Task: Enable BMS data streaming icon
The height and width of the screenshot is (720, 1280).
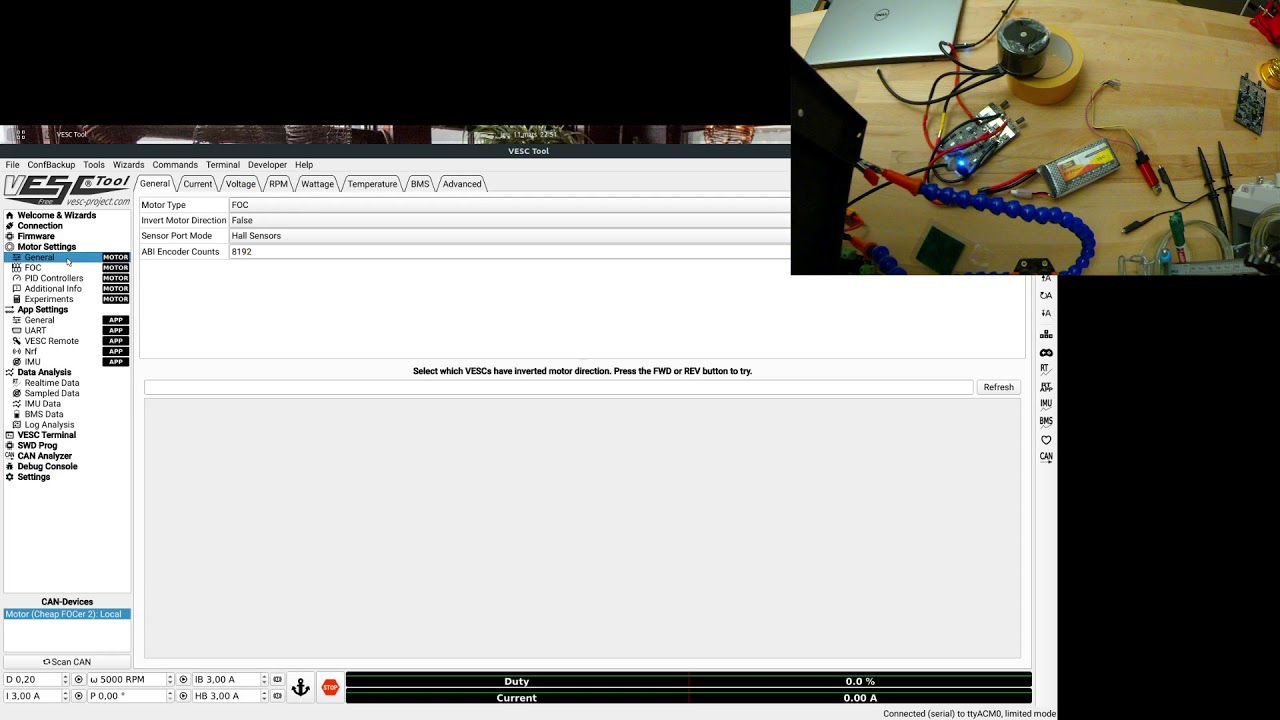Action: [x=1046, y=421]
